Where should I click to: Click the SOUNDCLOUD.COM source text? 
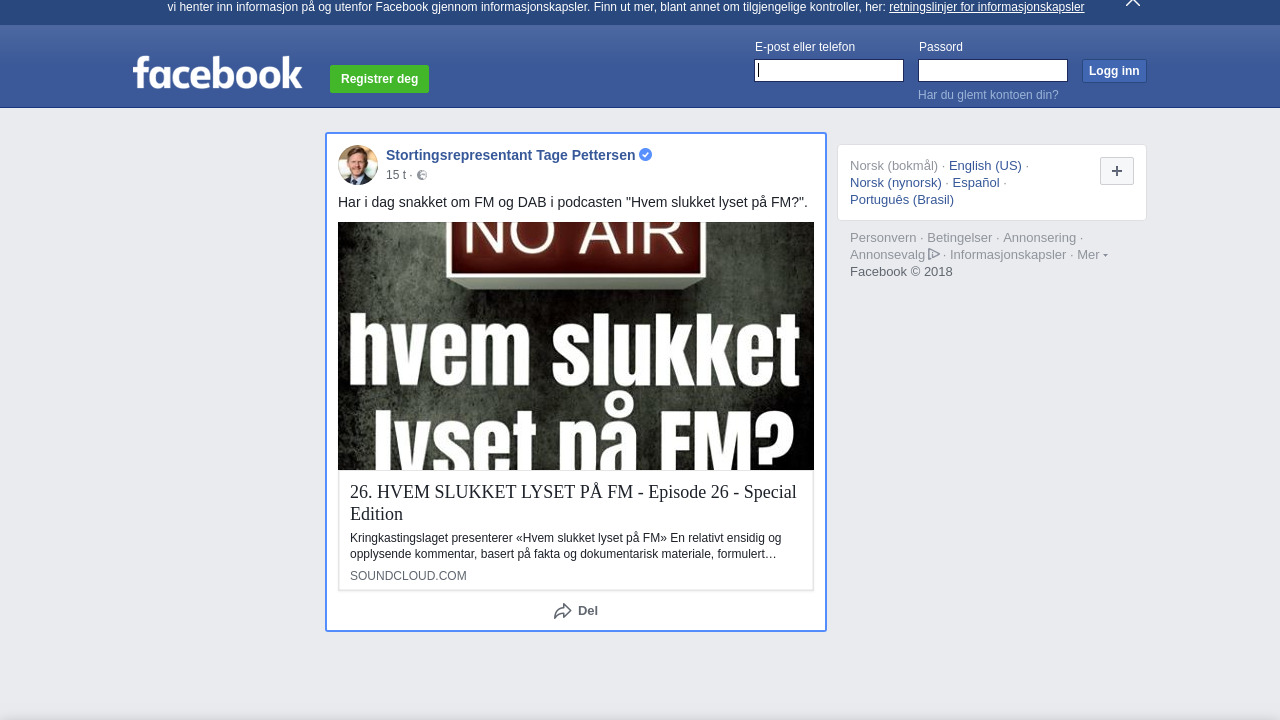(x=408, y=576)
